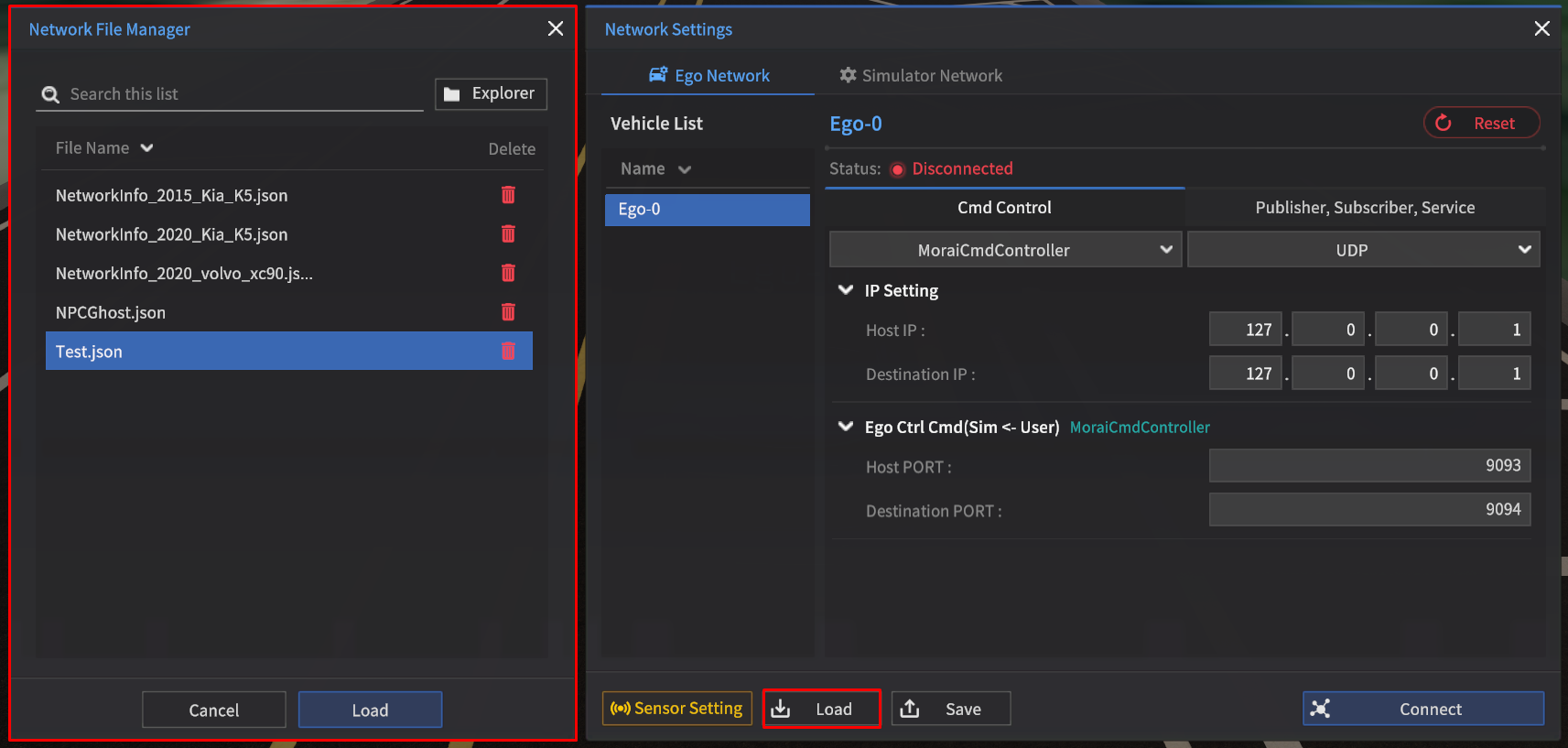This screenshot has height=748, width=1568.
Task: Switch to Publisher, Subscriber, Service tab
Action: [x=1364, y=208]
